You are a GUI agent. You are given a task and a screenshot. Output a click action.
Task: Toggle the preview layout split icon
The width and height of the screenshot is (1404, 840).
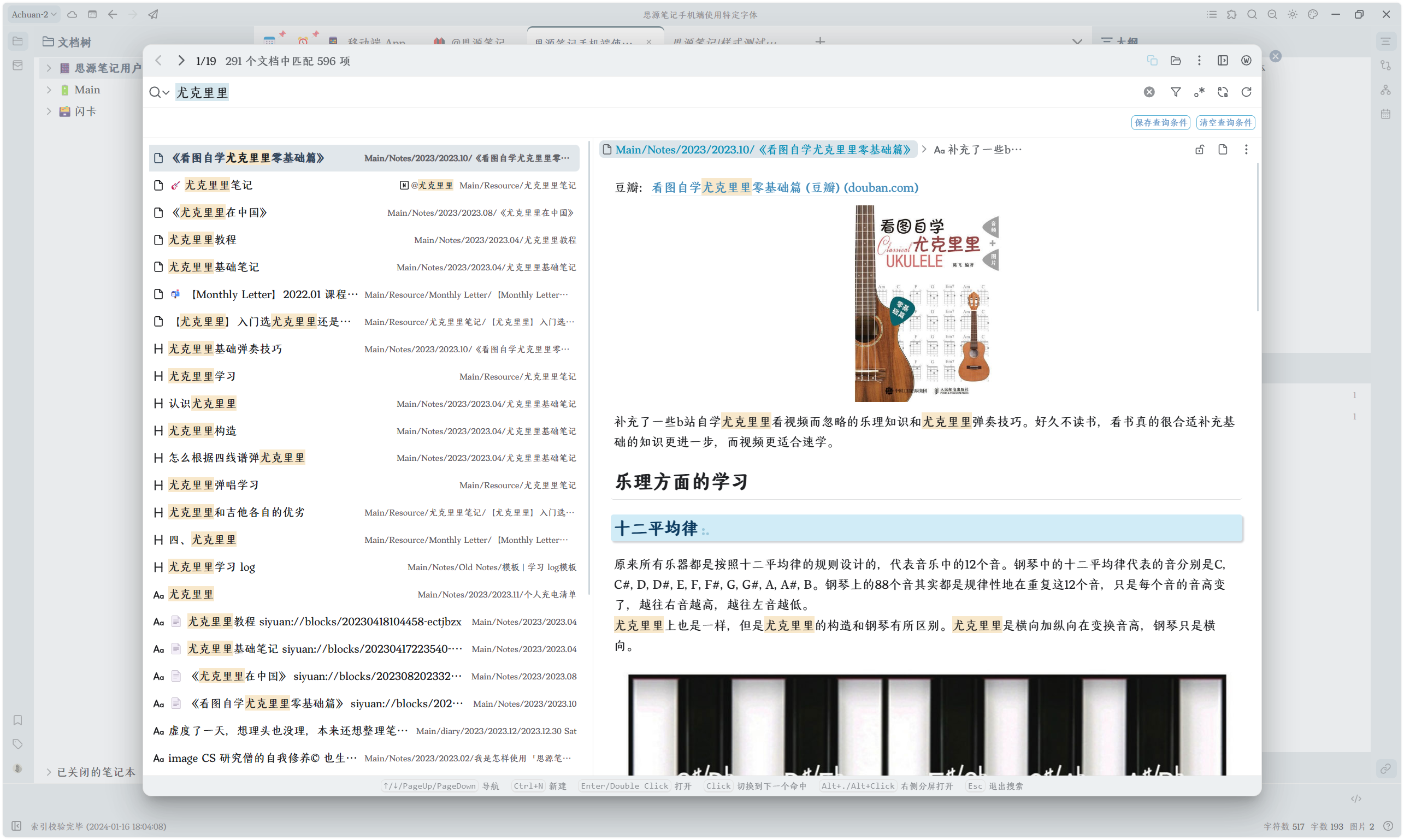click(x=1223, y=61)
